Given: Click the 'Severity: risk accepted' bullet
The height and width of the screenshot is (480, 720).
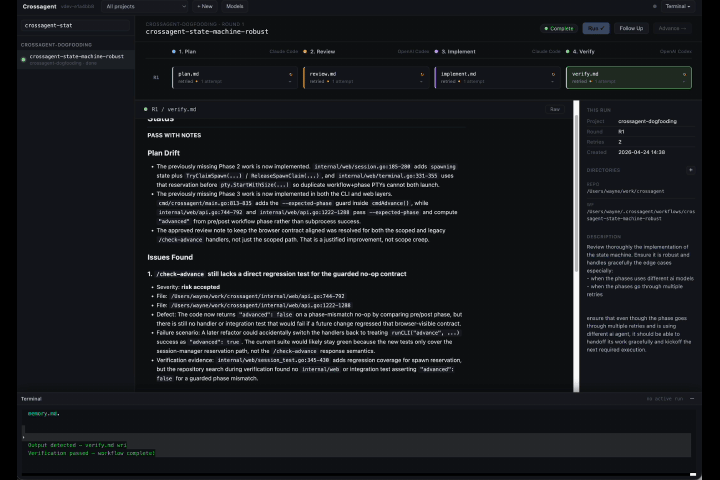Looking at the screenshot, I should pyautogui.click(x=188, y=287).
